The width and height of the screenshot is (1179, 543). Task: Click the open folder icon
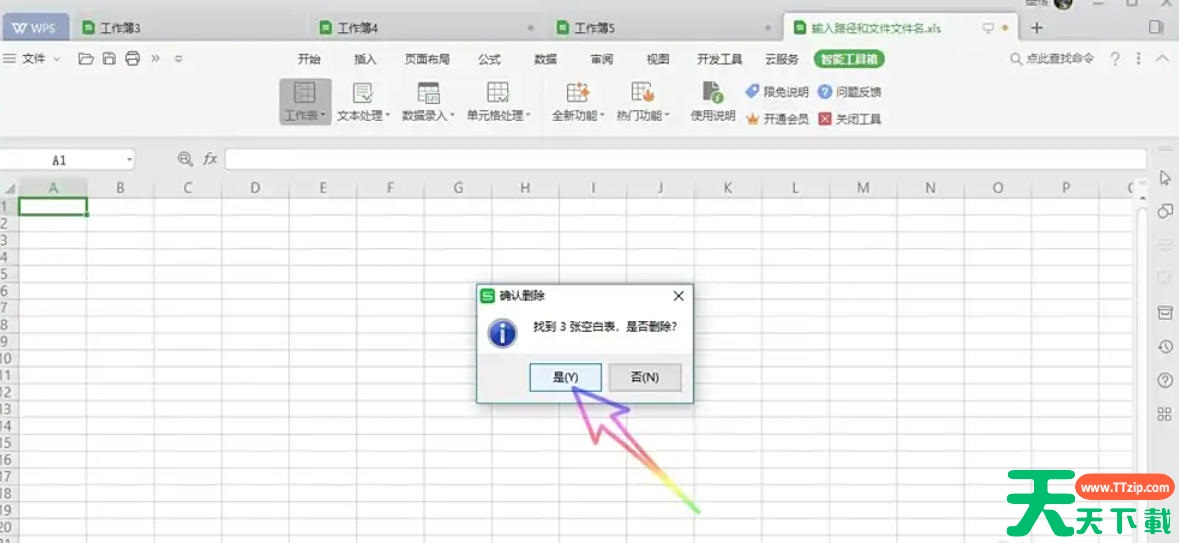[86, 58]
